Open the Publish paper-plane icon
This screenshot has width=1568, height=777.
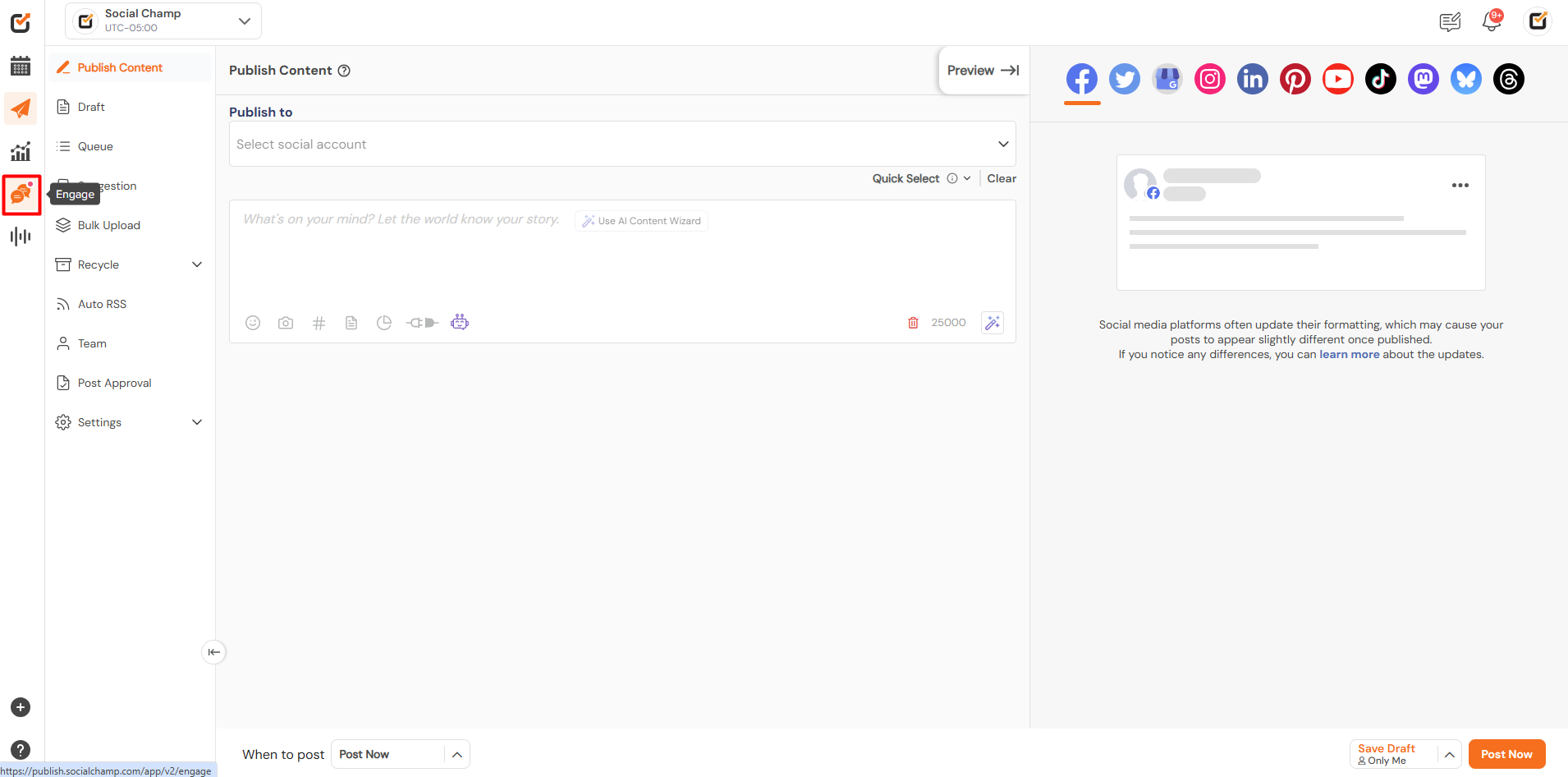pyautogui.click(x=21, y=108)
